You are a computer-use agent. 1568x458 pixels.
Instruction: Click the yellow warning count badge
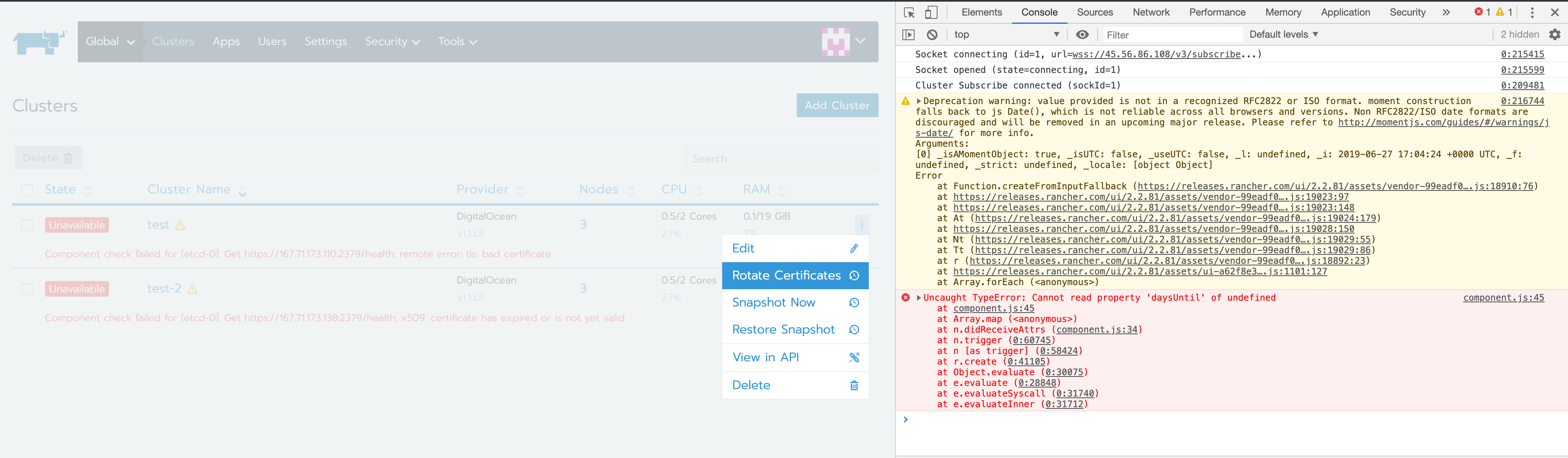coord(1504,12)
